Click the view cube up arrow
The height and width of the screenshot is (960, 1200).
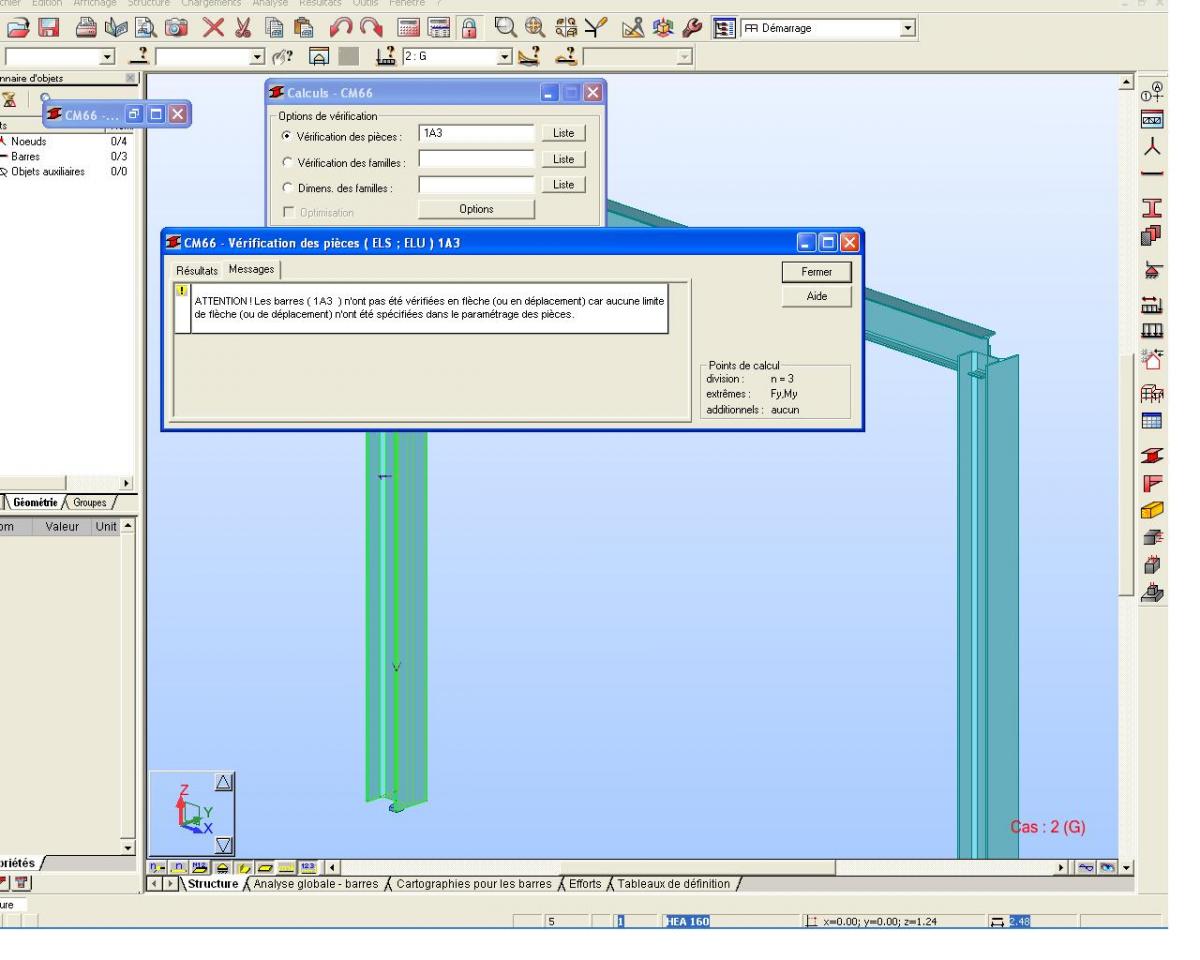point(224,783)
